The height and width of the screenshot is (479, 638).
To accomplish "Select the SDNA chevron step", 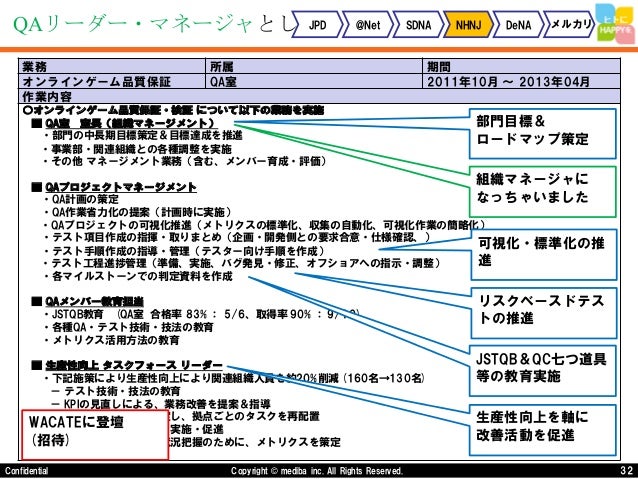I will [418, 25].
